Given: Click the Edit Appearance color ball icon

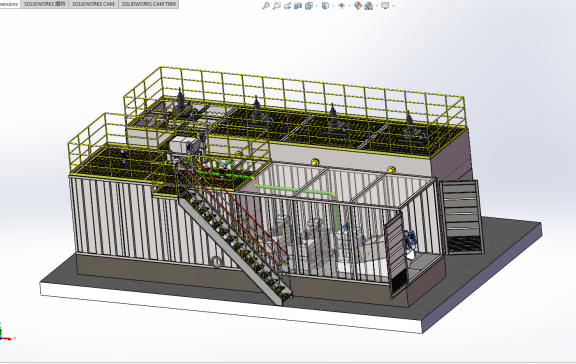Looking at the screenshot, I should click(358, 6).
